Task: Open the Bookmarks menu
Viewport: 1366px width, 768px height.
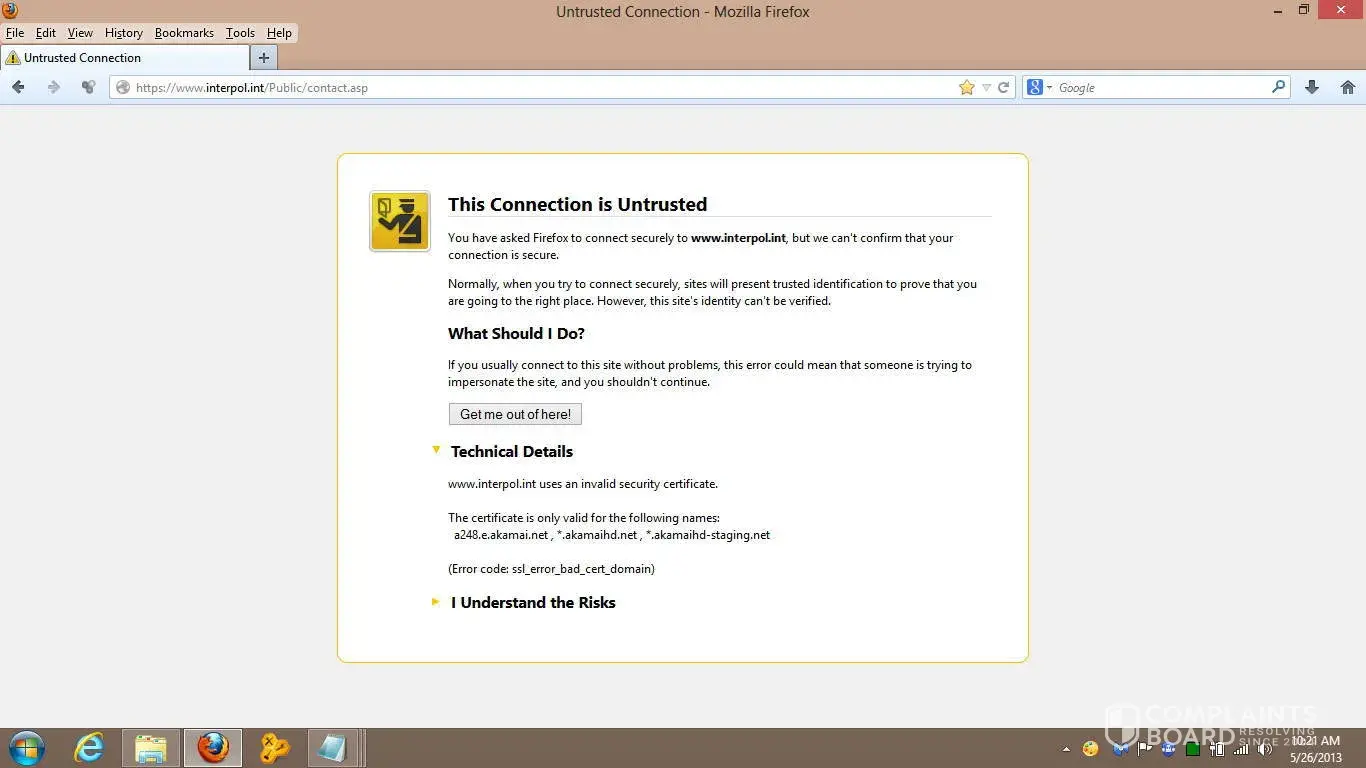Action: [x=184, y=33]
